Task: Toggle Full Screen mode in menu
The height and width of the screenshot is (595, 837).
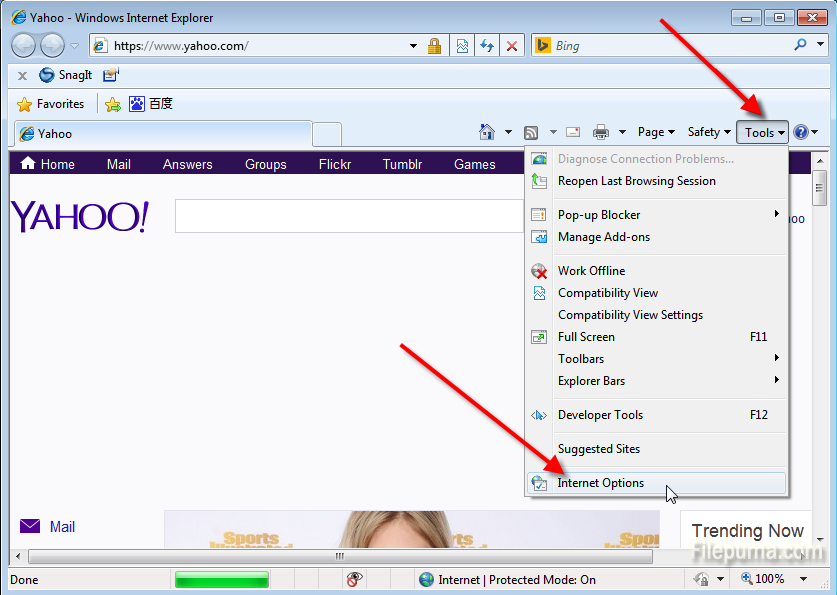Action: [586, 337]
